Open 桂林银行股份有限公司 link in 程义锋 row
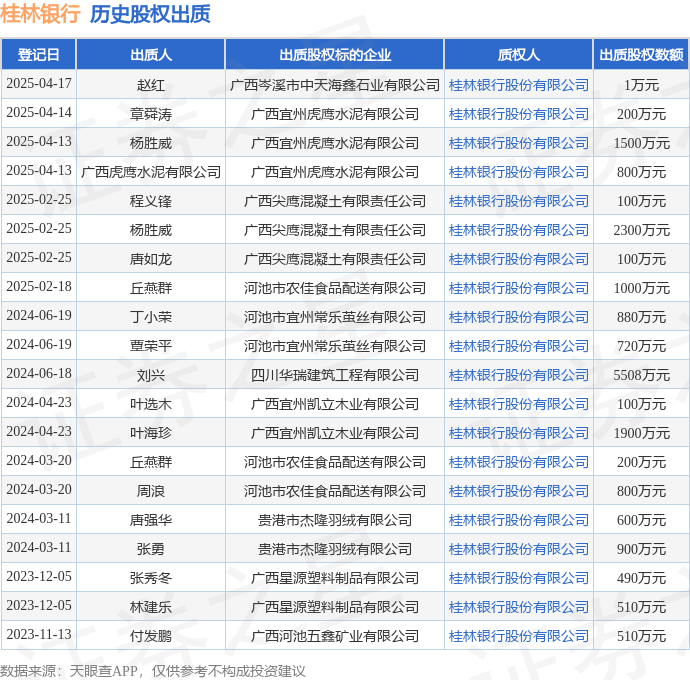The image size is (690, 680). coord(519,201)
